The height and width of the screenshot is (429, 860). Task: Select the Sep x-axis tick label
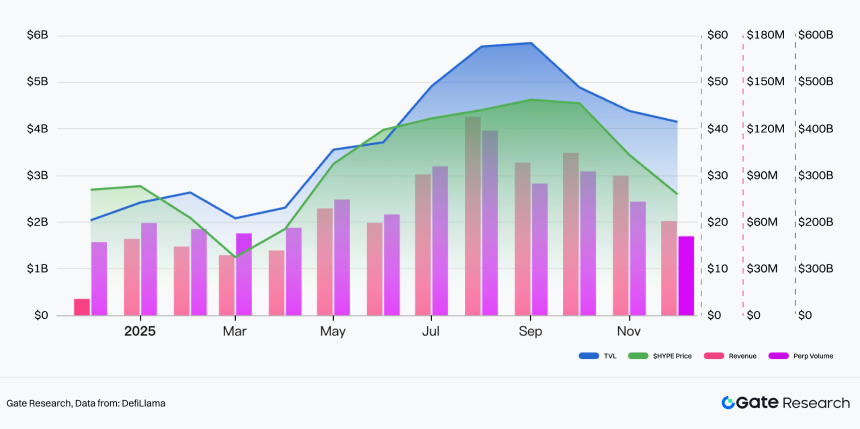[x=530, y=331]
